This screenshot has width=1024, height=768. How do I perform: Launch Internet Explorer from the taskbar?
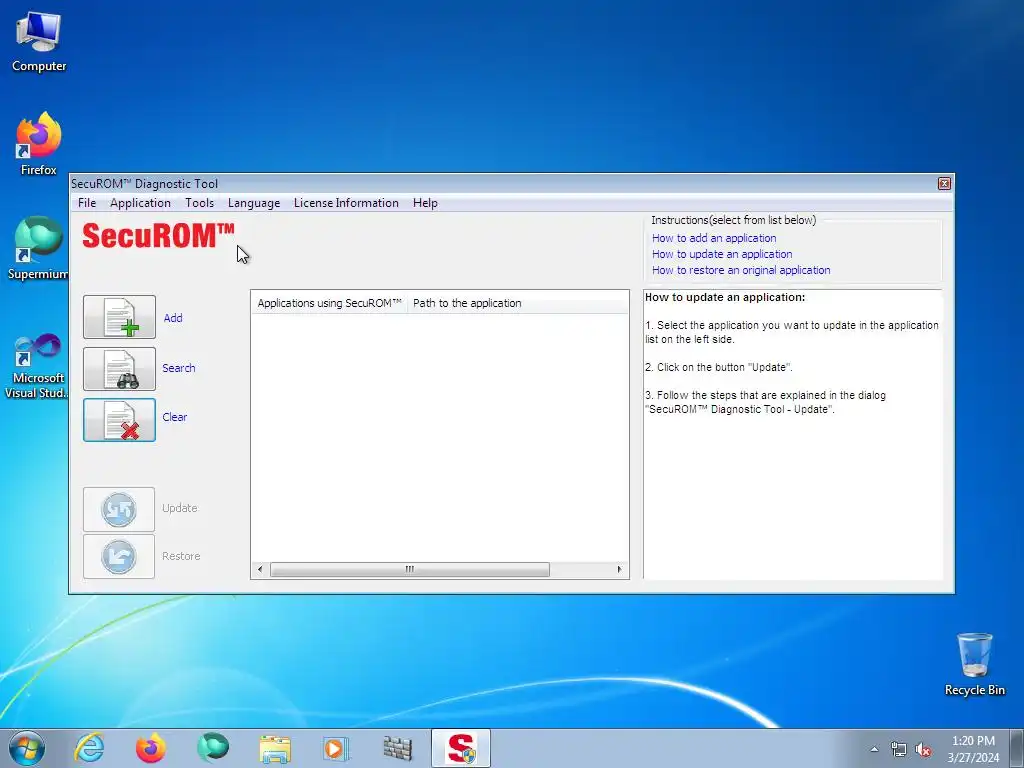[x=89, y=748]
